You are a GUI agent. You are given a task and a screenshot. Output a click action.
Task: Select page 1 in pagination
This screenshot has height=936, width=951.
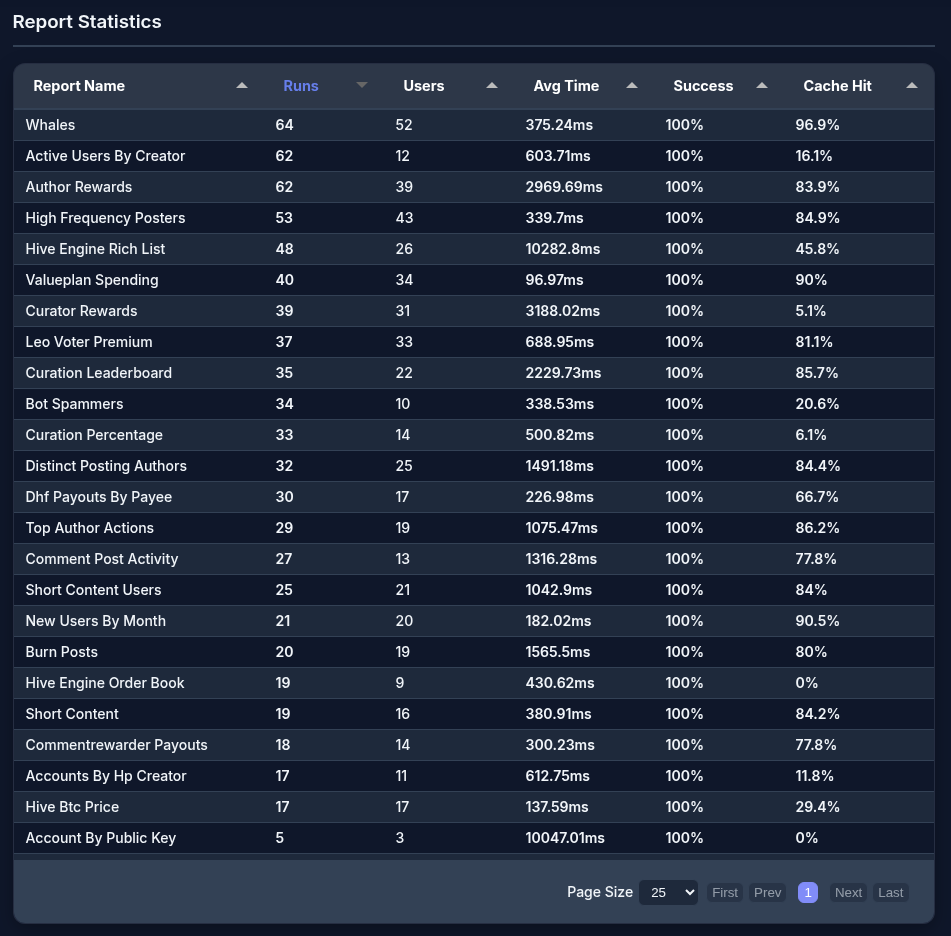point(808,892)
